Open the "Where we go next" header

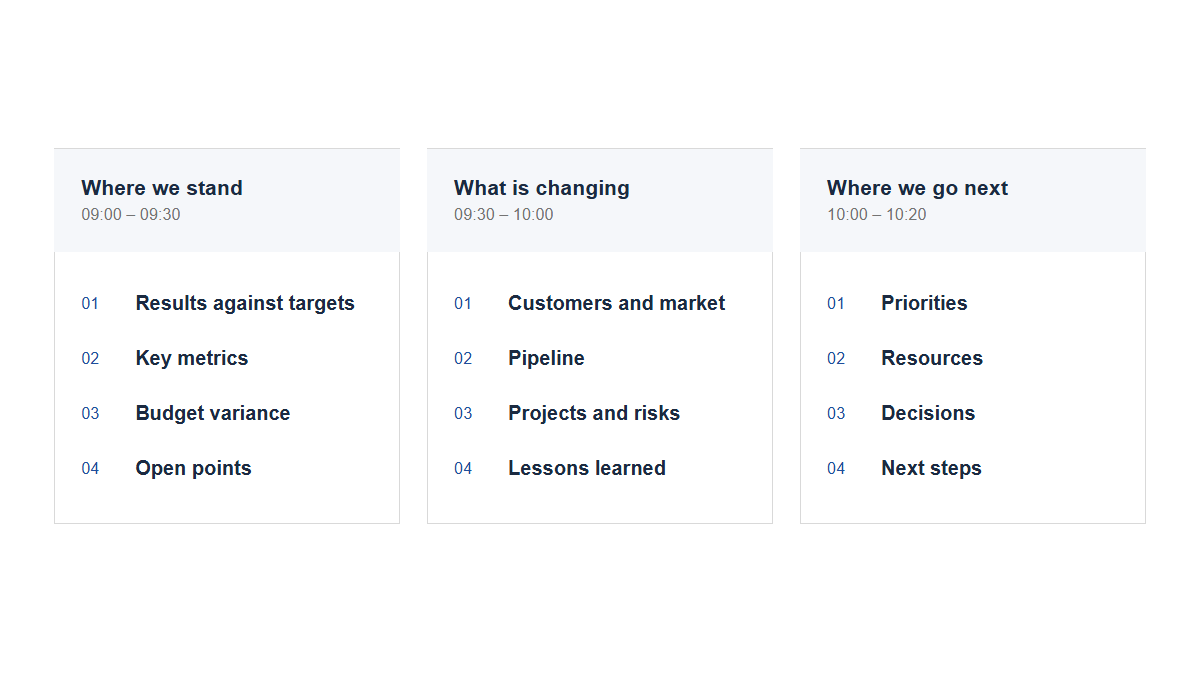(x=917, y=188)
